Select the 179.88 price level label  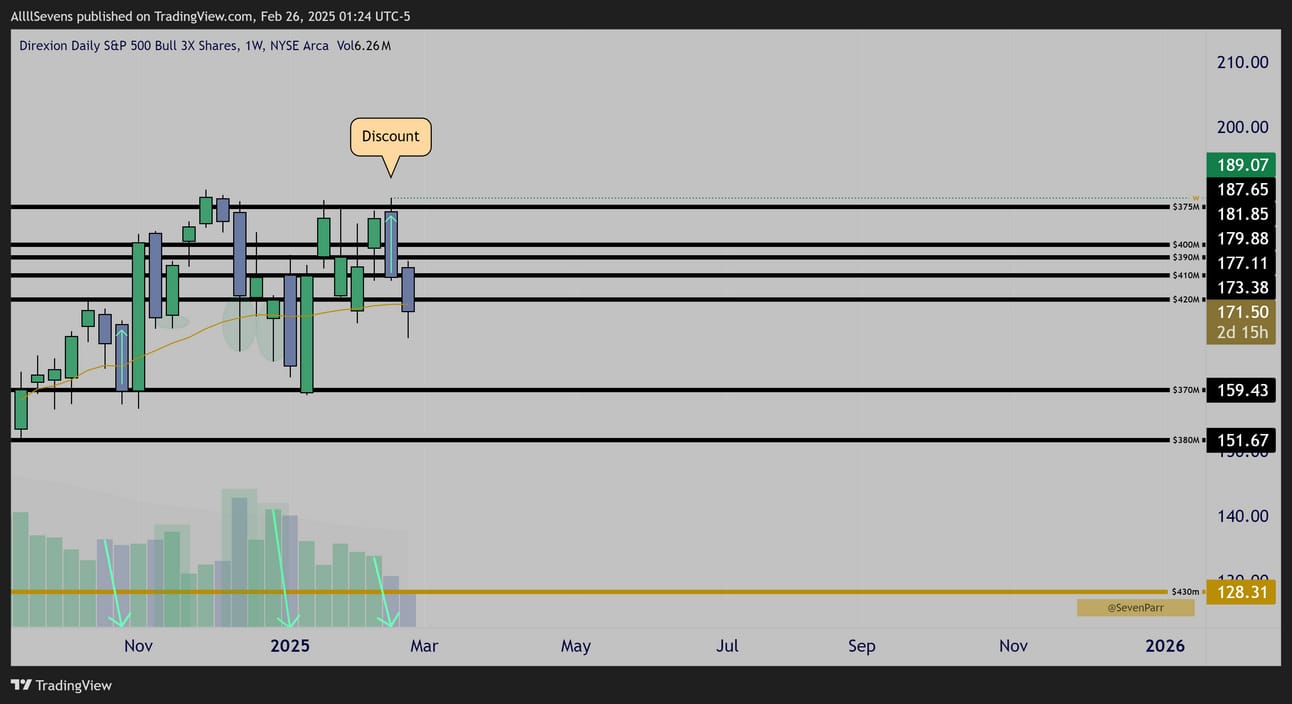point(1241,238)
